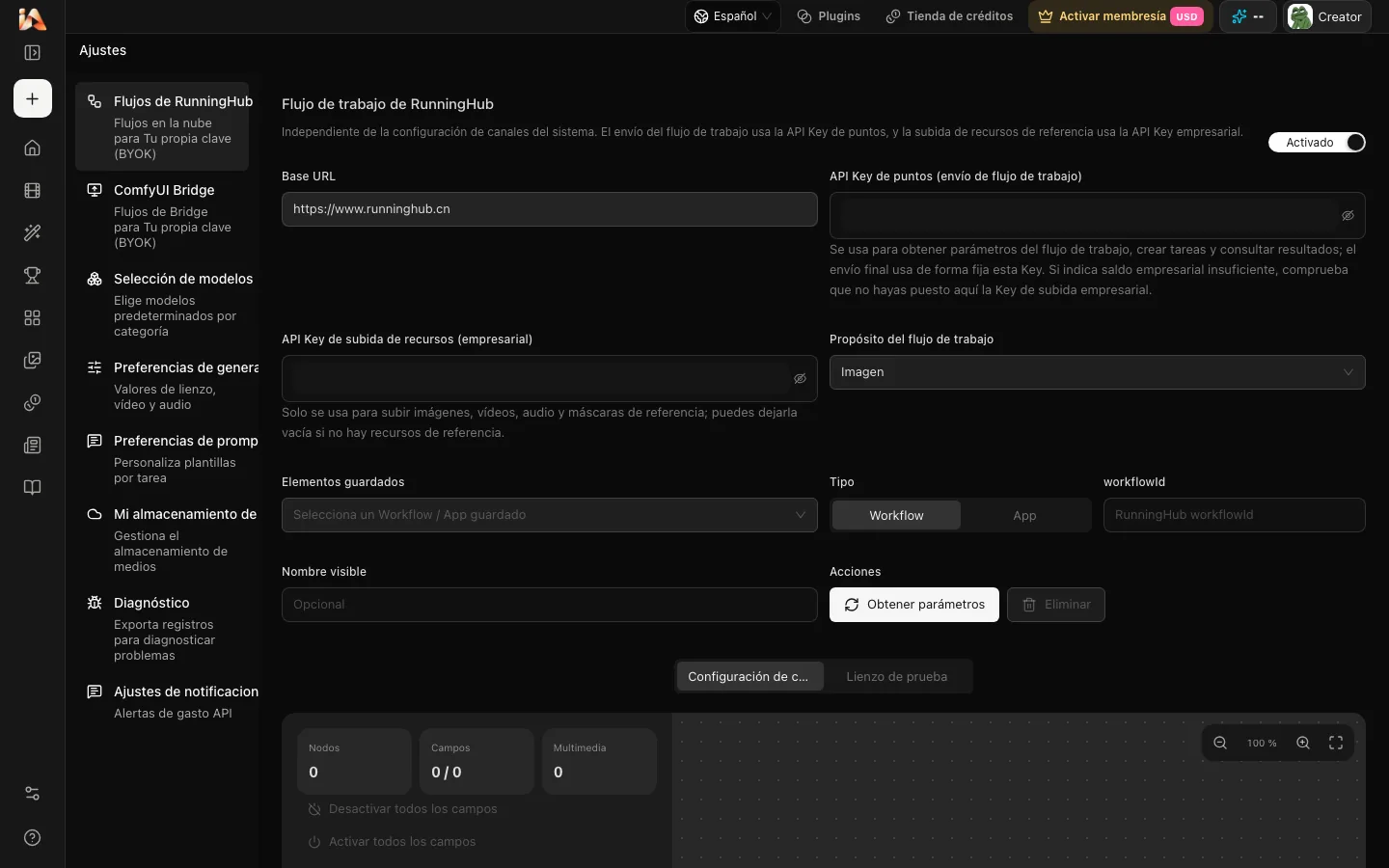
Task: Click the zoom out magnifier icon
Action: (1220, 743)
